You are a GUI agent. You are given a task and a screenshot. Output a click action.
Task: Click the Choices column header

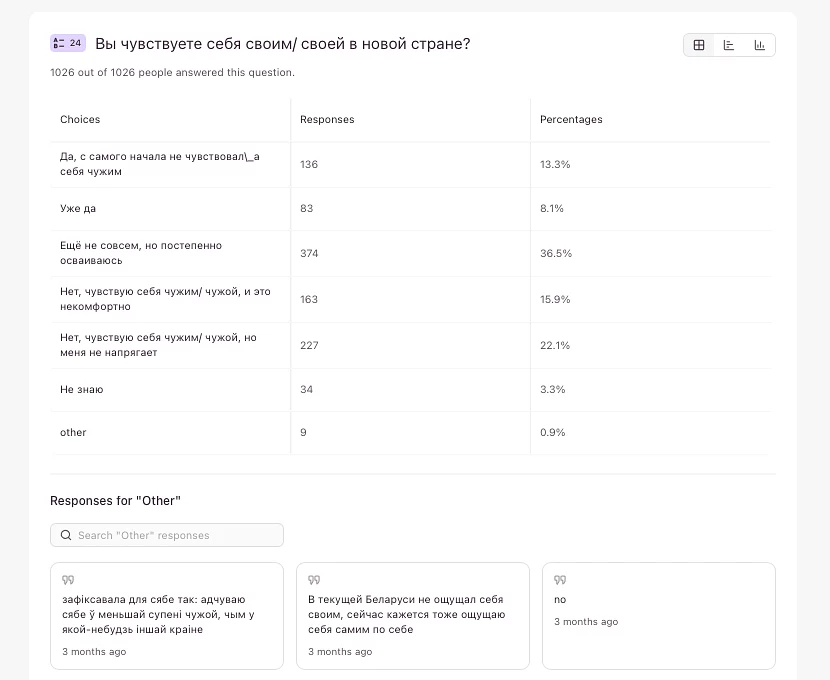(x=80, y=119)
